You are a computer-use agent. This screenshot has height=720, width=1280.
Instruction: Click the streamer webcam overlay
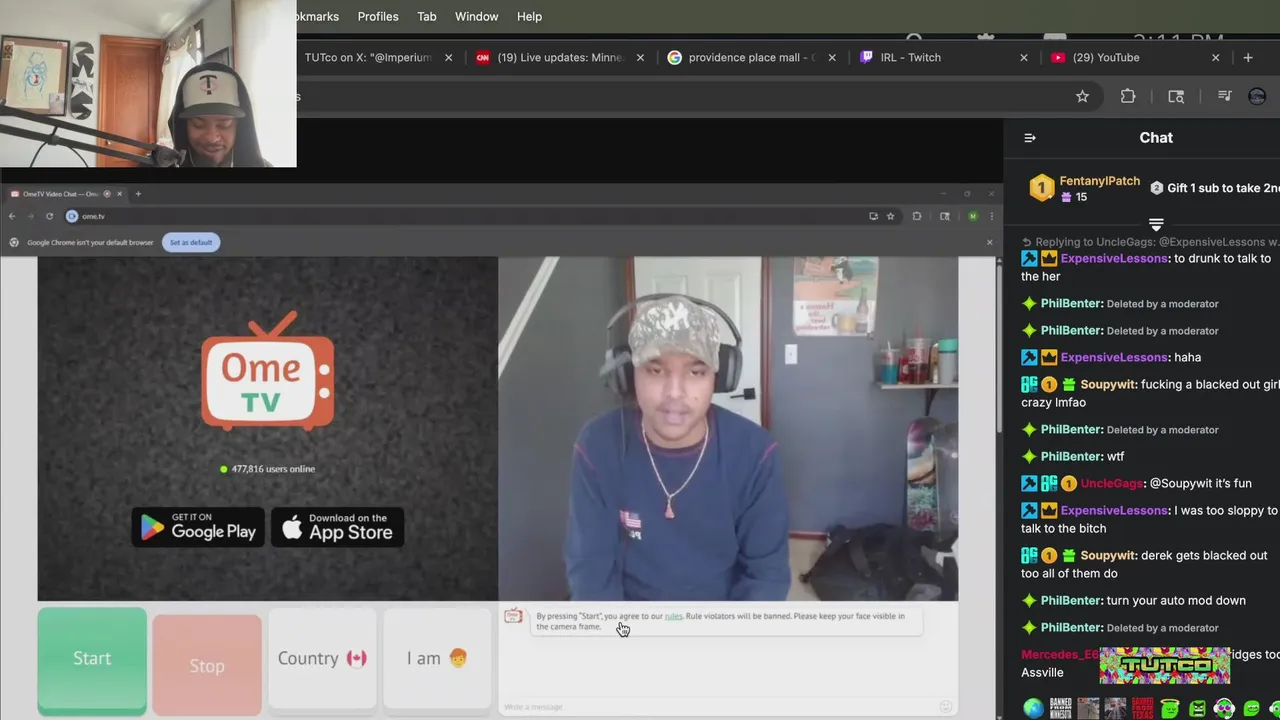[x=148, y=84]
